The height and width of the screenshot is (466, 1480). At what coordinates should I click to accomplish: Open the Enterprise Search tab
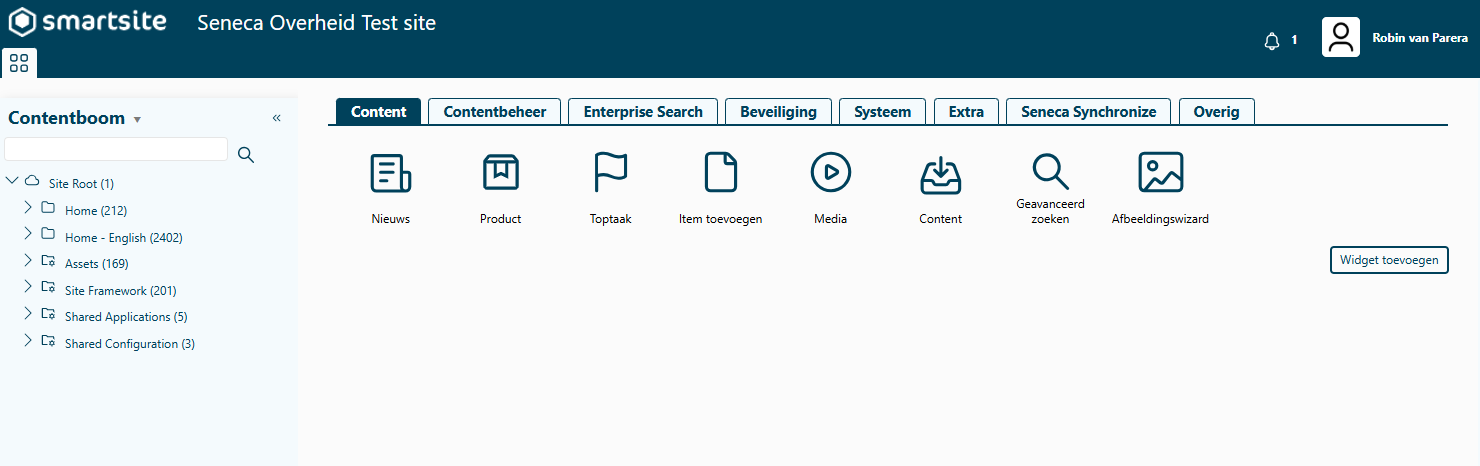(643, 112)
